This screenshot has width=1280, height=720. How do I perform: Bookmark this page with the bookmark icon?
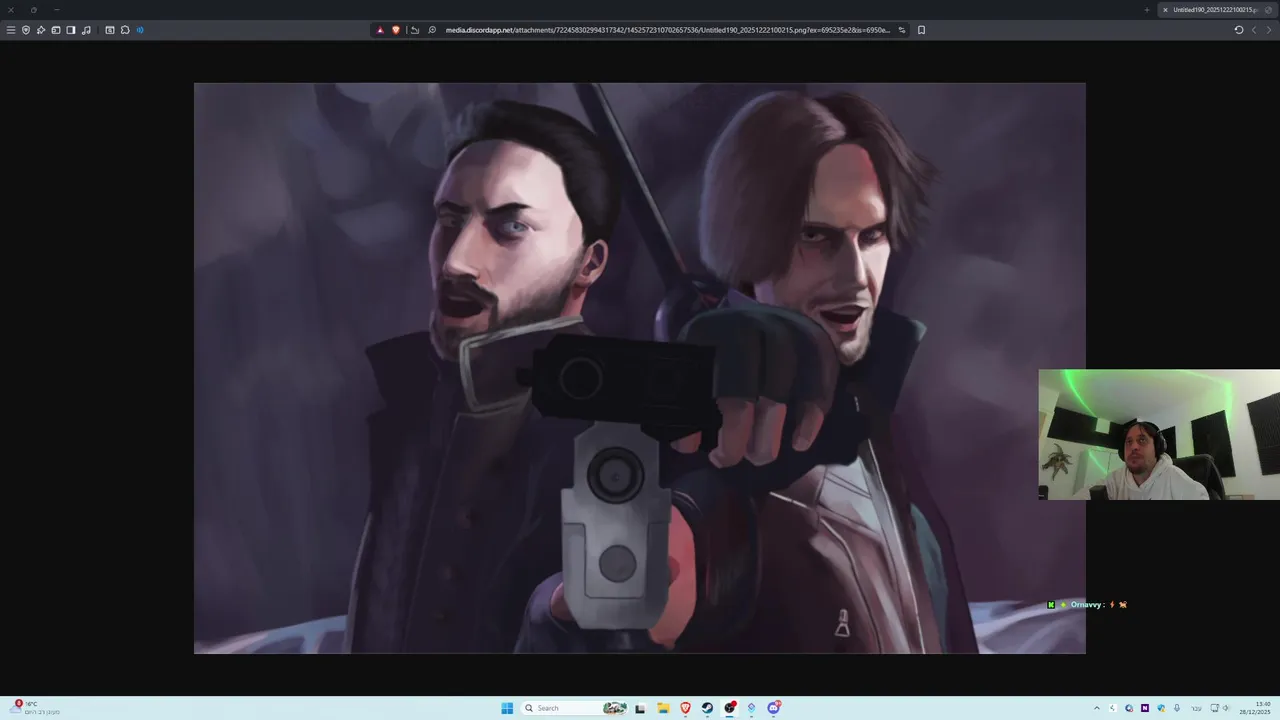click(921, 30)
